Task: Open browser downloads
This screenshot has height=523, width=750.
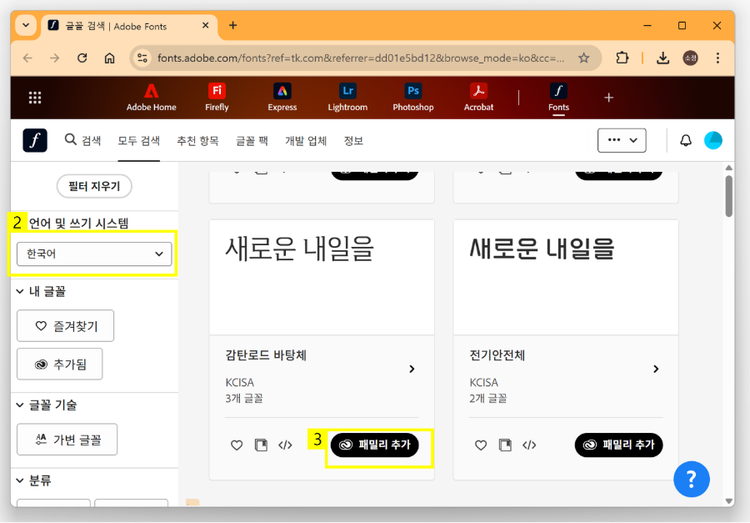Action: tap(662, 58)
